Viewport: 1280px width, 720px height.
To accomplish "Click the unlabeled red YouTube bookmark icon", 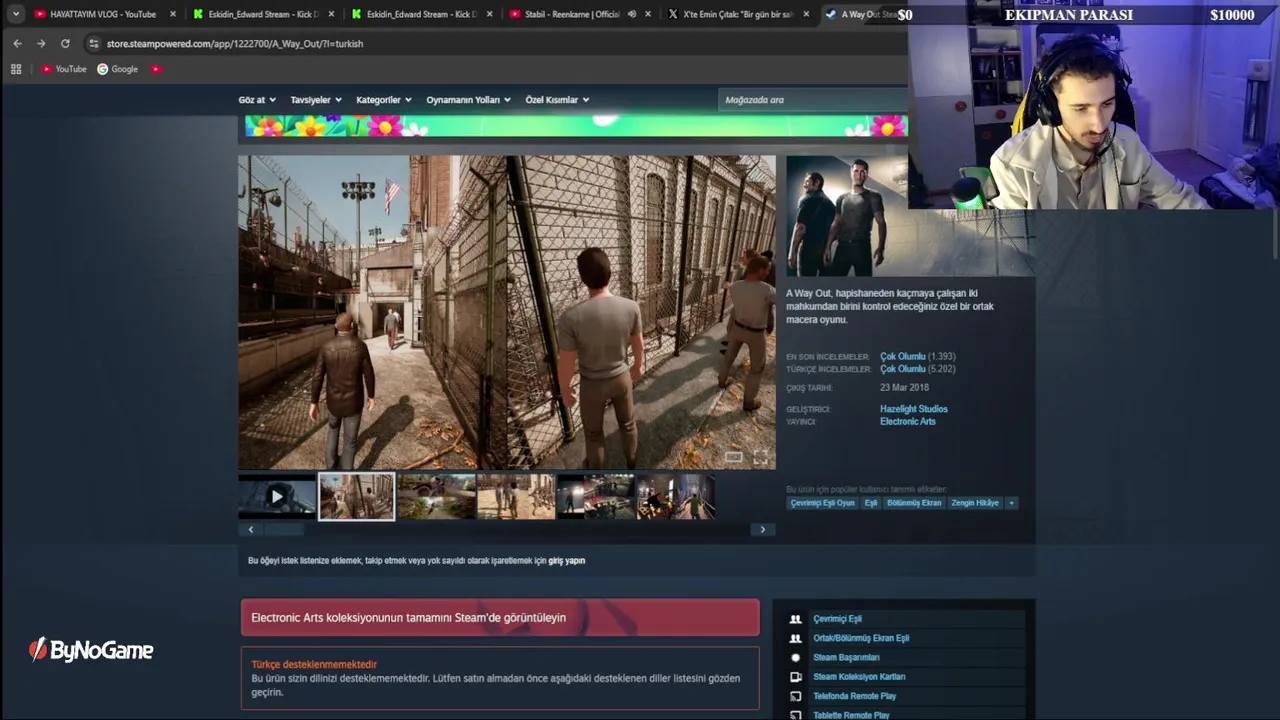I will click(x=156, y=69).
